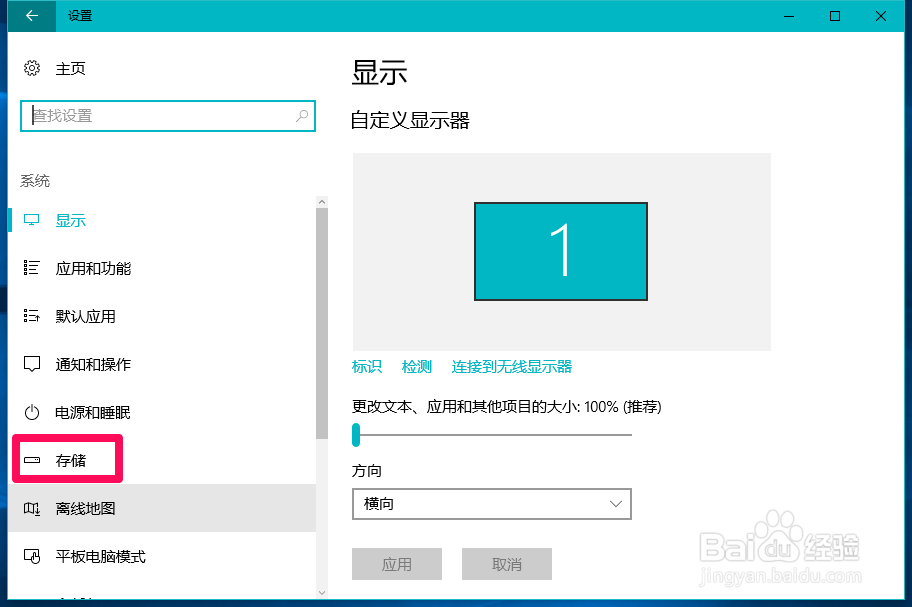Screen dimensions: 912x607
Task: Click the 显示 monitor icon
Action: point(31,220)
